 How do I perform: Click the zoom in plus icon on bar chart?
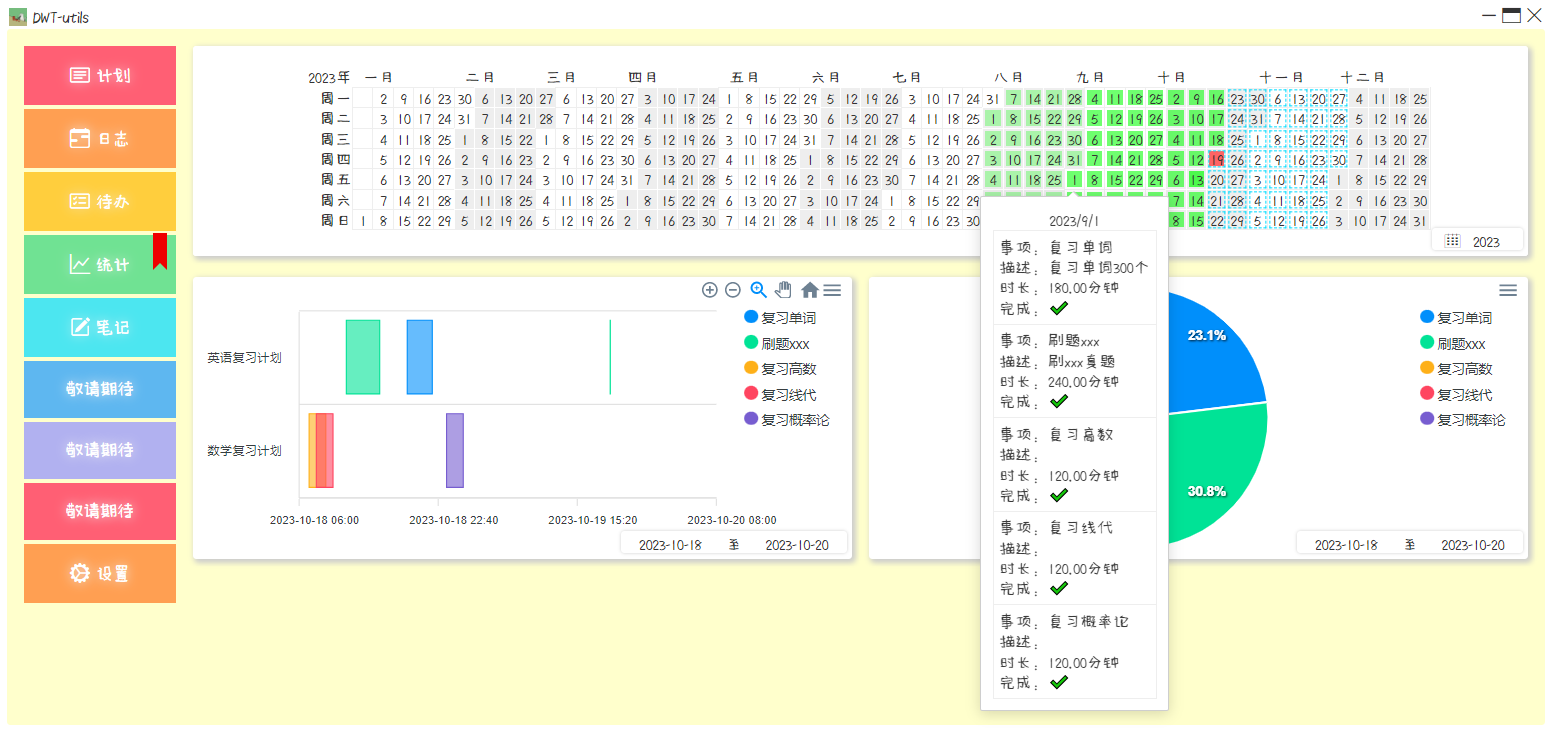(x=710, y=290)
